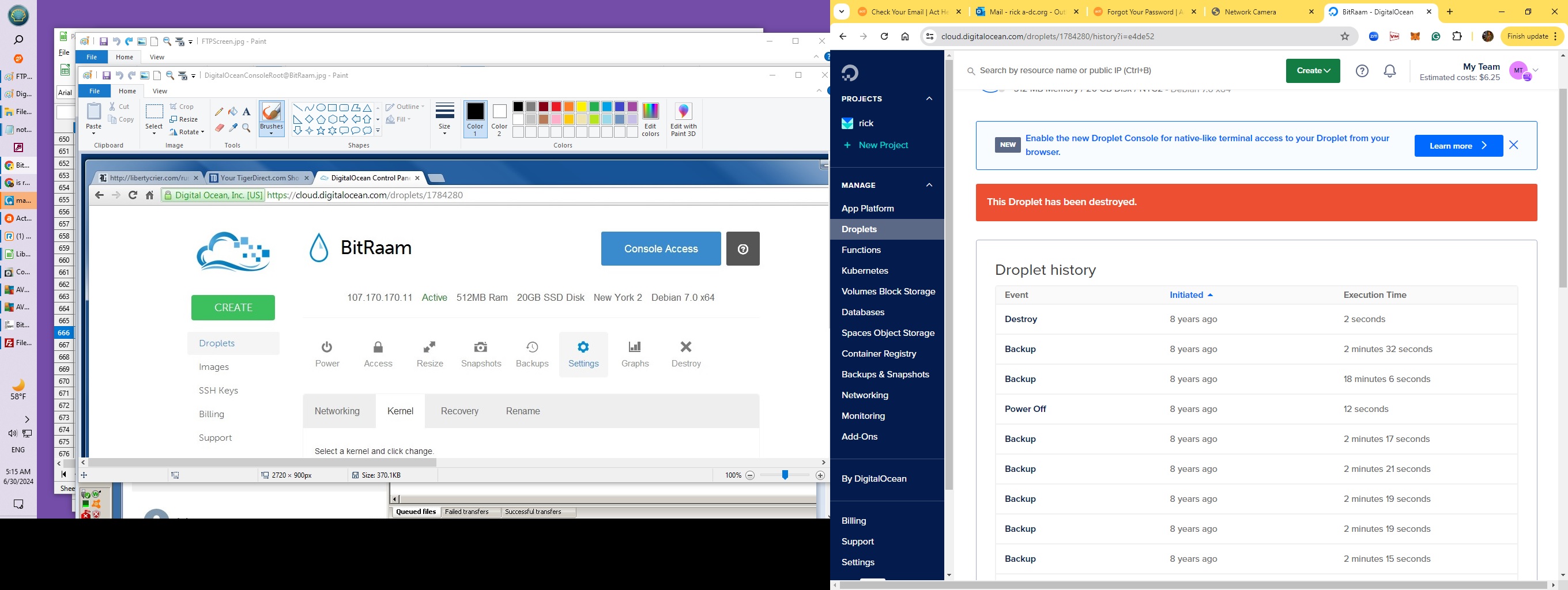Open the Select dropdown in Paint
Screen dimensions: 1568x590
click(x=154, y=130)
